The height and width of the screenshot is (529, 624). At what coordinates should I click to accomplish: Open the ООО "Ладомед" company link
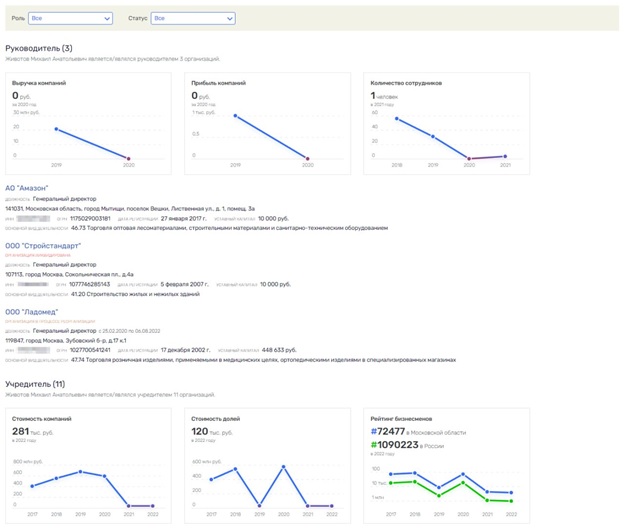[x=32, y=312]
